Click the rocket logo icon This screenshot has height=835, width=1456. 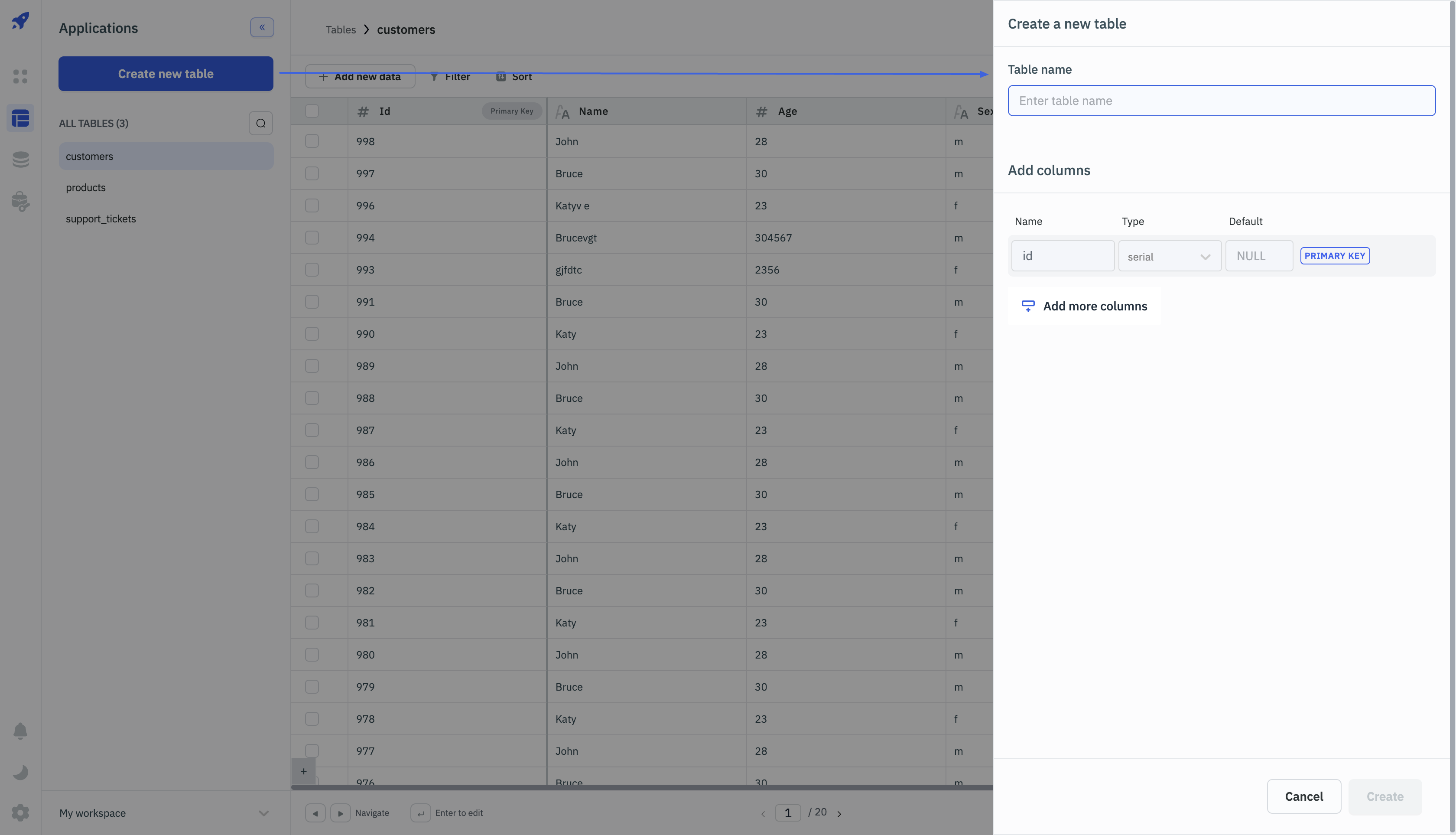point(21,21)
